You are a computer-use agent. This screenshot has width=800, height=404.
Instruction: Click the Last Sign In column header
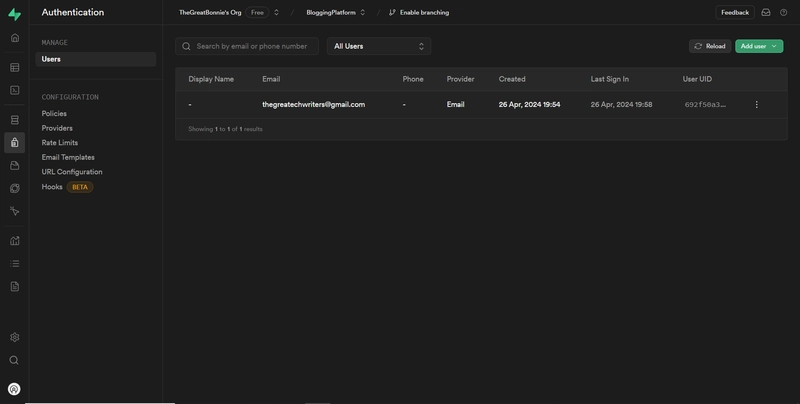(609, 79)
